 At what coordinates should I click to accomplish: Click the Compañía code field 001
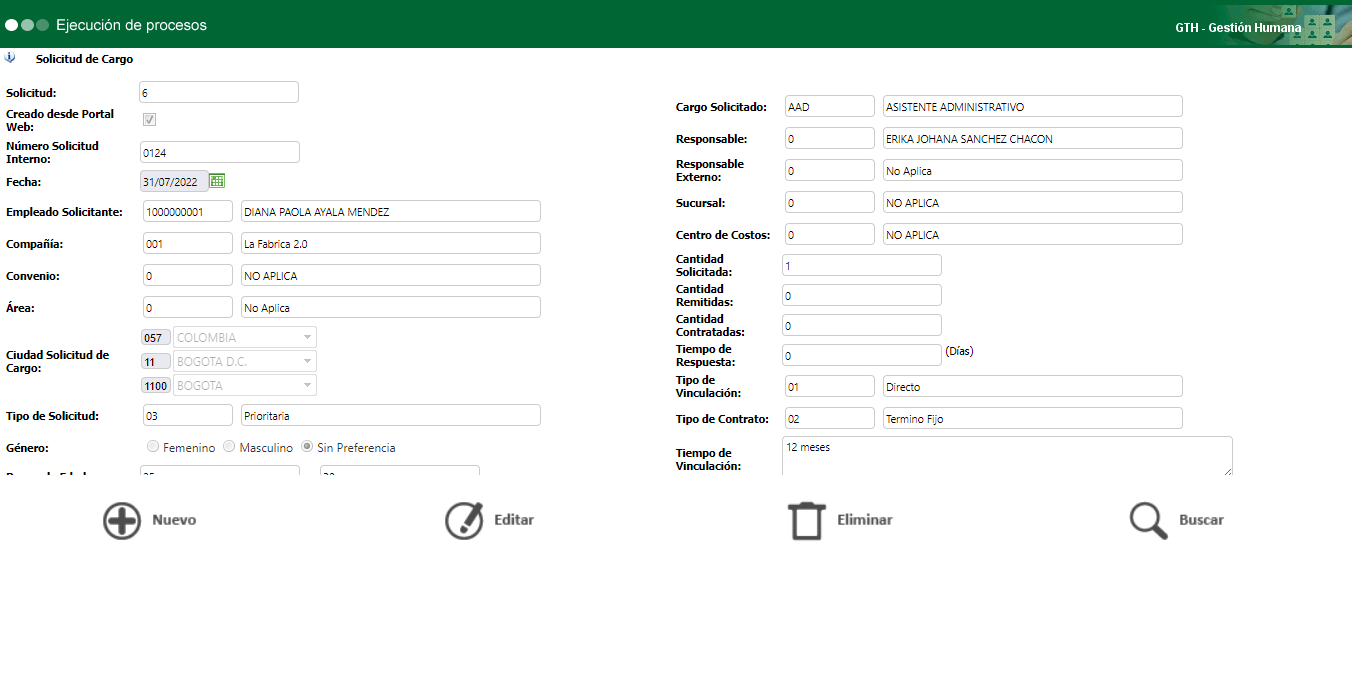(x=188, y=243)
